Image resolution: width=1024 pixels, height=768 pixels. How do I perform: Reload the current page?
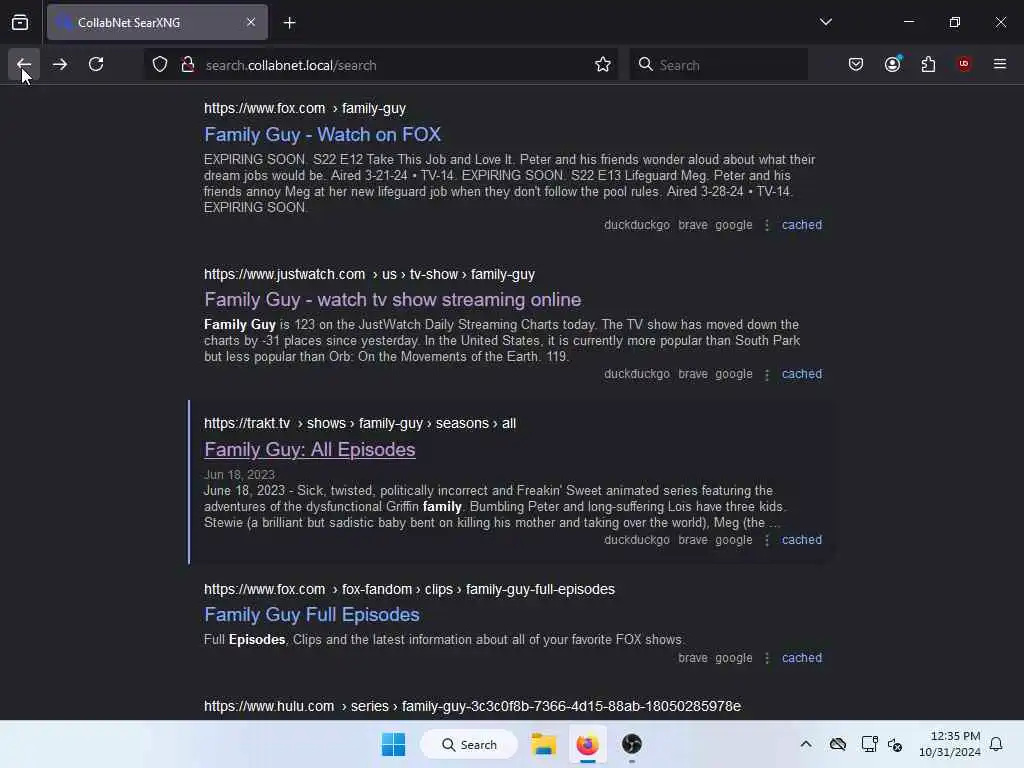pyautogui.click(x=96, y=65)
